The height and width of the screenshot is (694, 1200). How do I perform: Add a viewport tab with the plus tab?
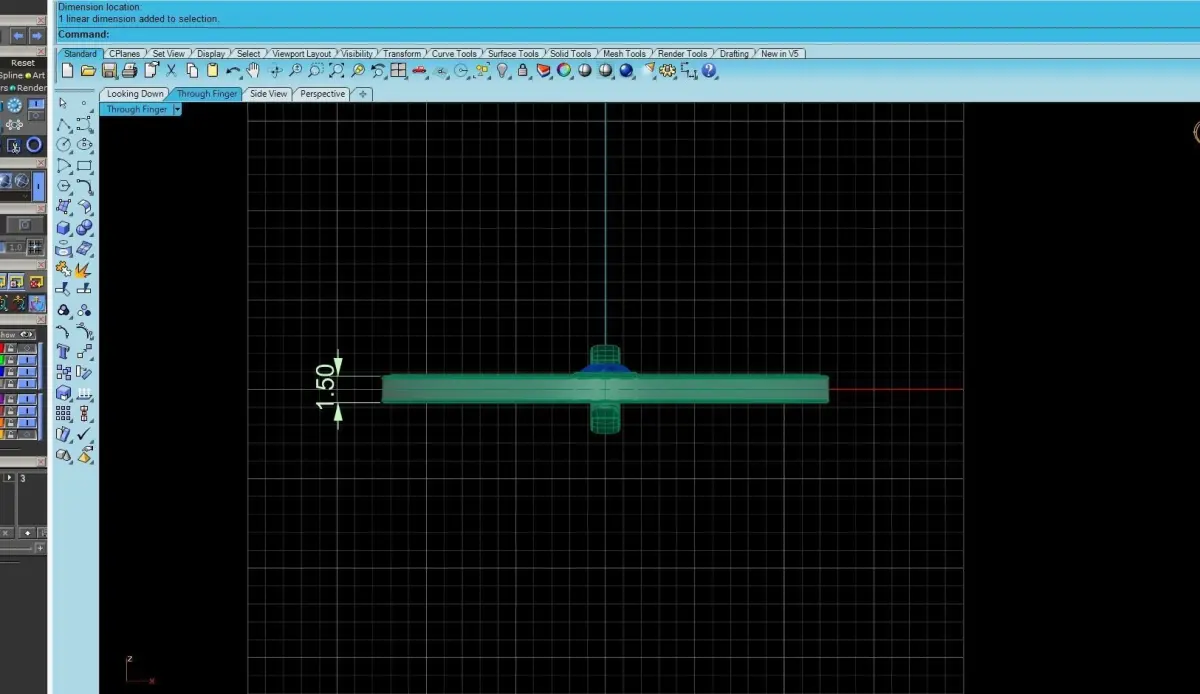click(362, 94)
